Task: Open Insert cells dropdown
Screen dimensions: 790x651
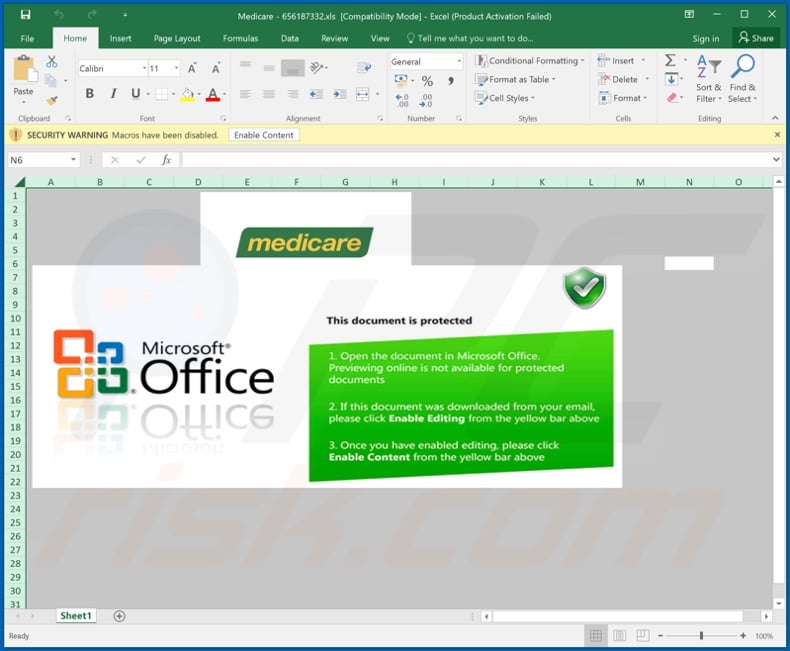Action: coord(621,60)
